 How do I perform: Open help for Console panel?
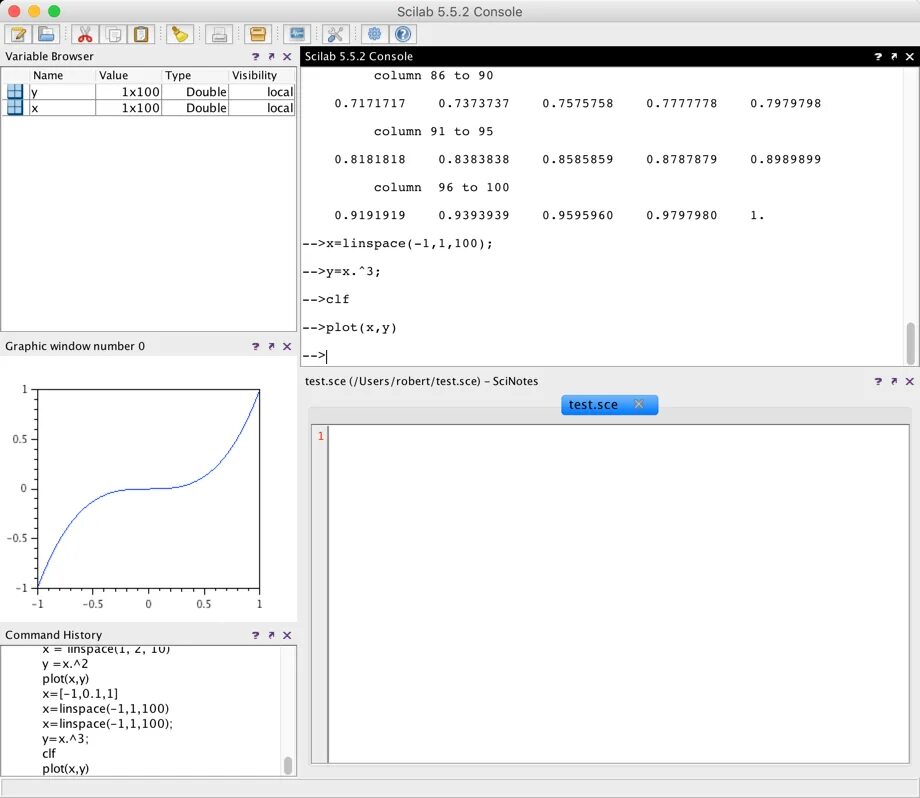(x=878, y=56)
